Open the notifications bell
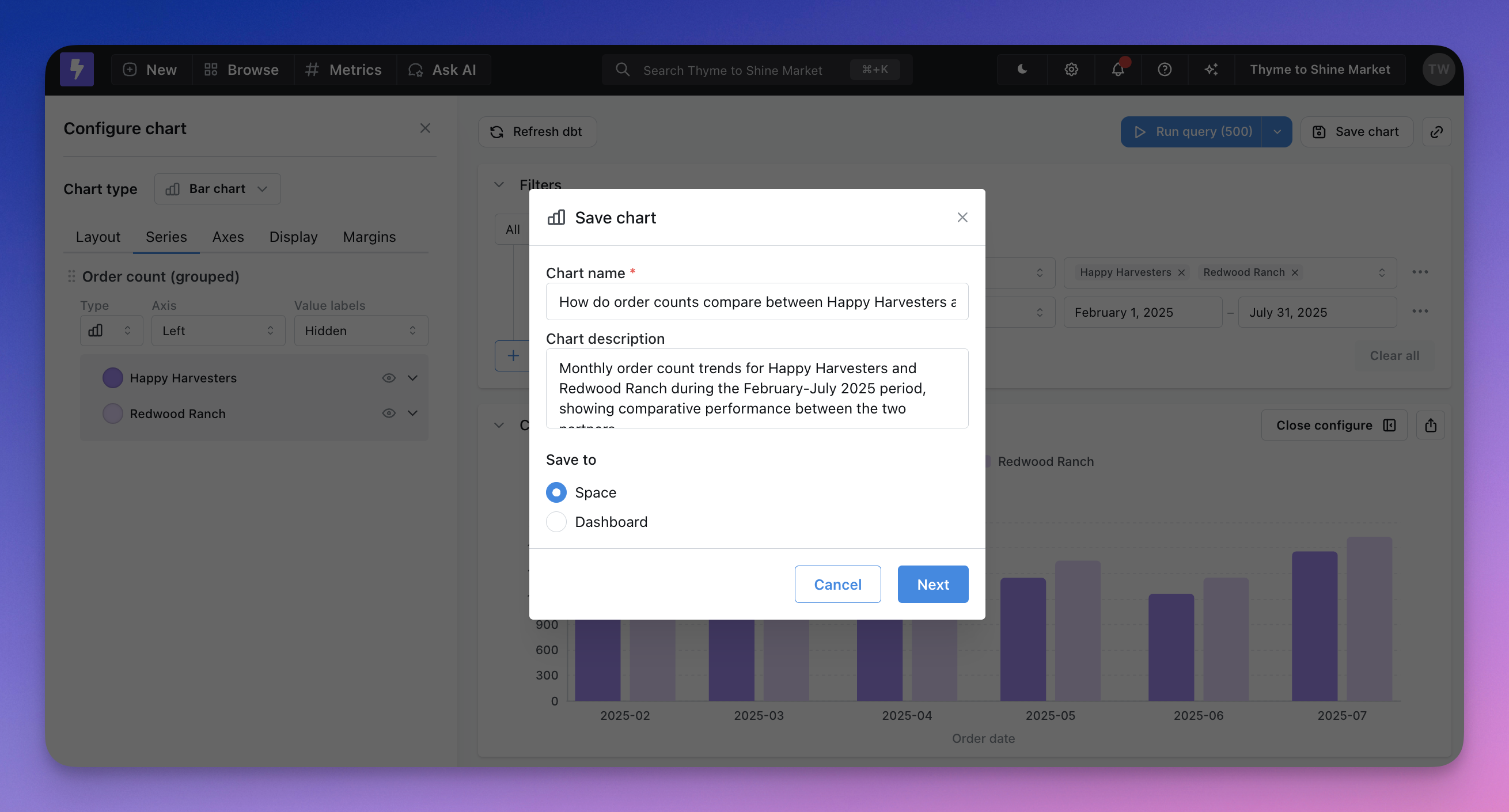1509x812 pixels. tap(1118, 70)
